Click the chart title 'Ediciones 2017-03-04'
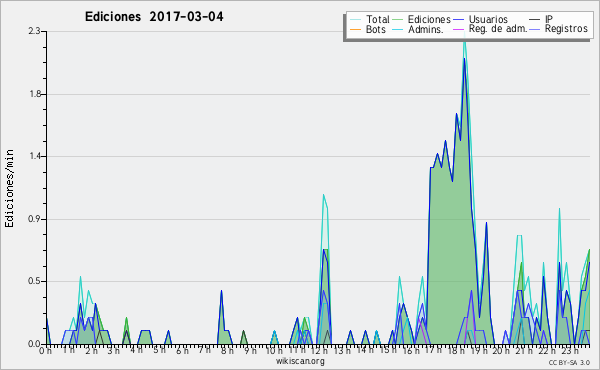 click(154, 17)
